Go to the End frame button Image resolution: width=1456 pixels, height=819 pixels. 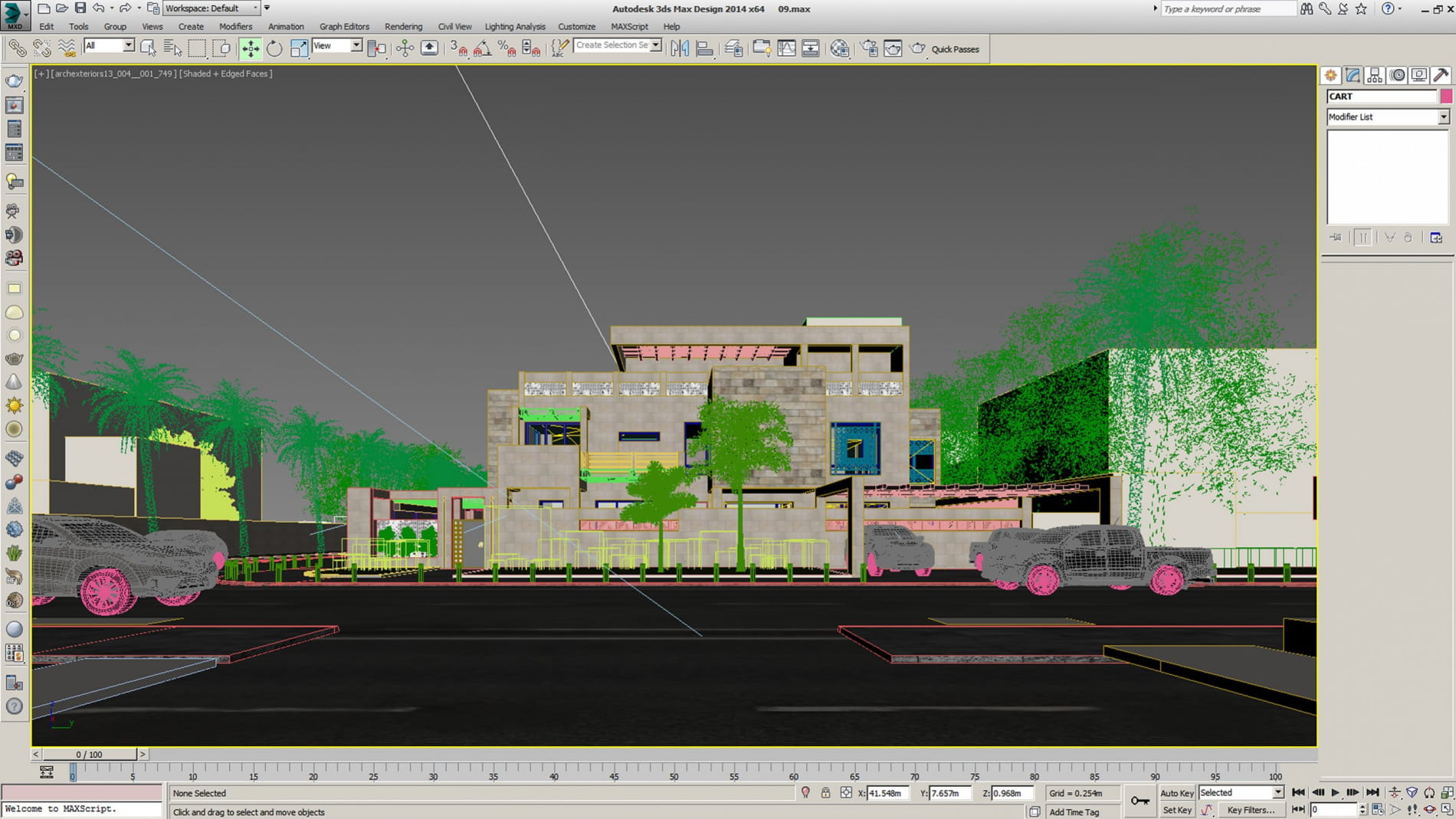(x=1372, y=793)
